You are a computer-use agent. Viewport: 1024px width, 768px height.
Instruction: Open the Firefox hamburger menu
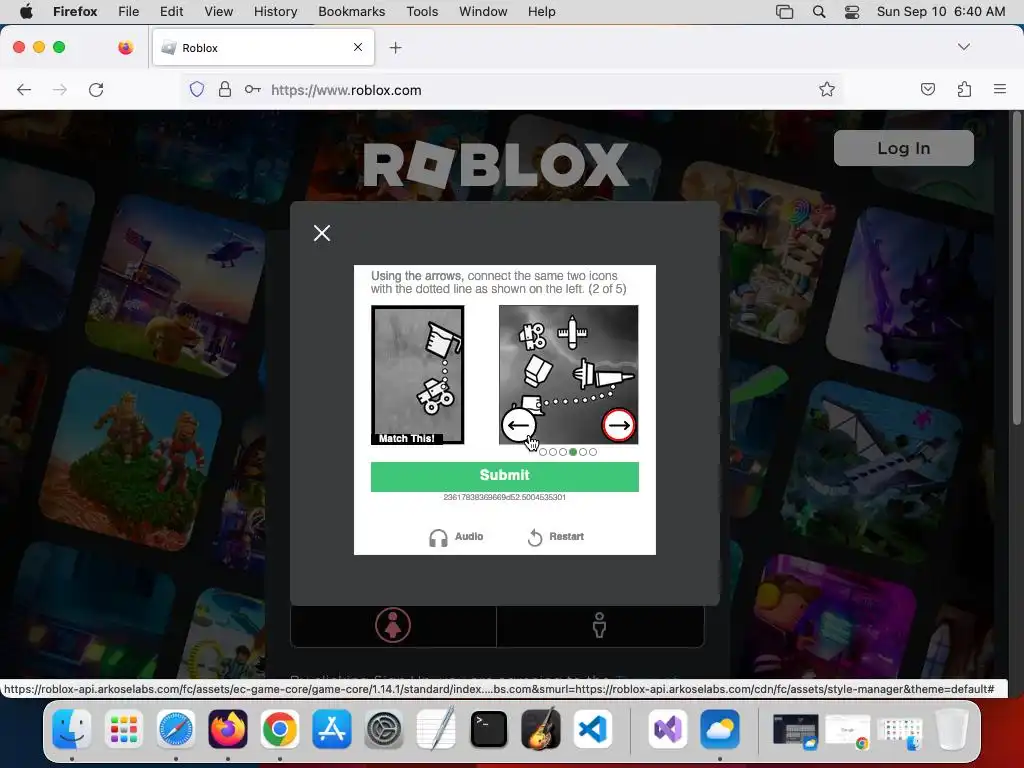coord(1000,89)
